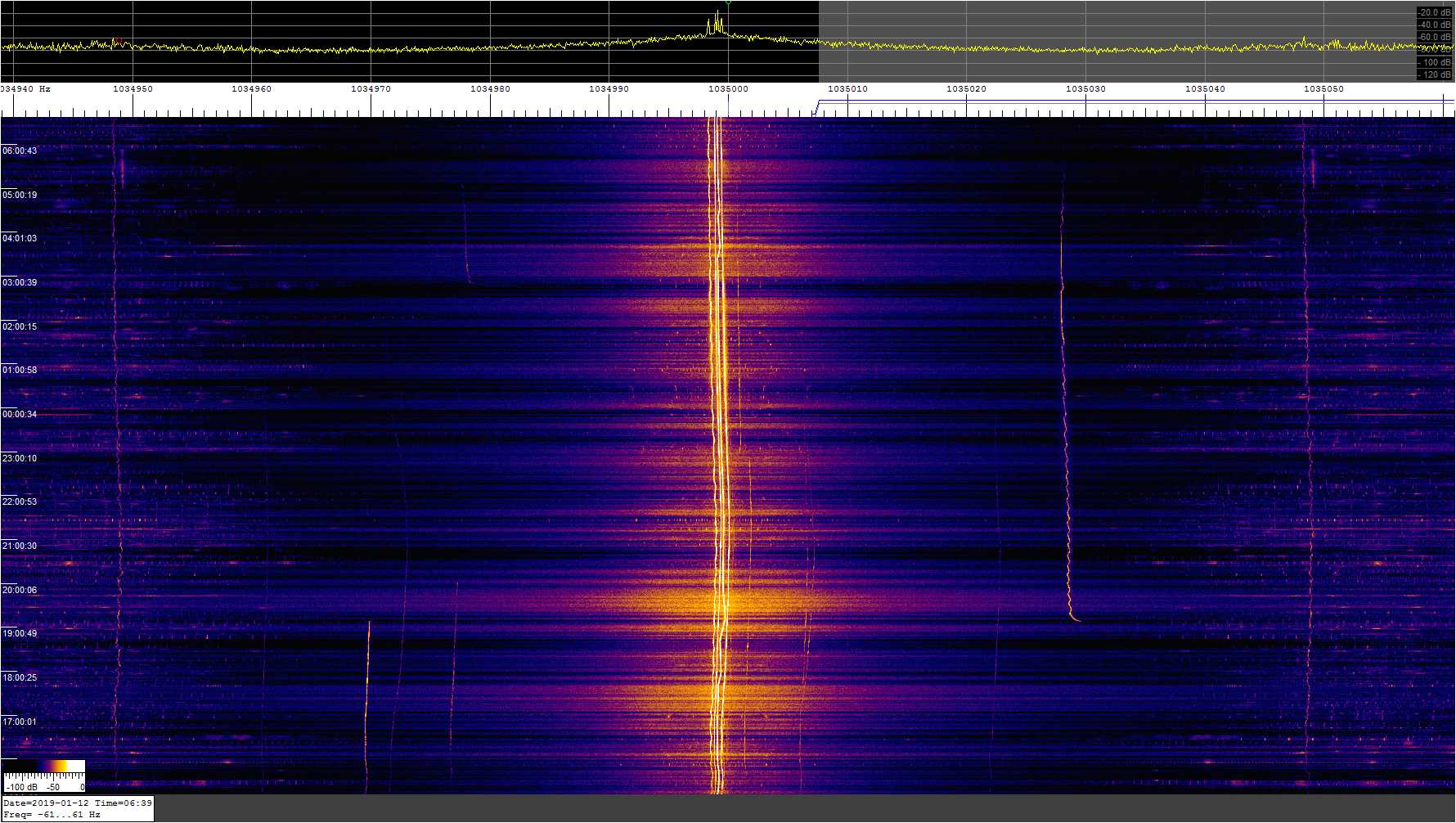Click the 1035000 frequency scale label
This screenshot has width=1456, height=823.
point(728,88)
